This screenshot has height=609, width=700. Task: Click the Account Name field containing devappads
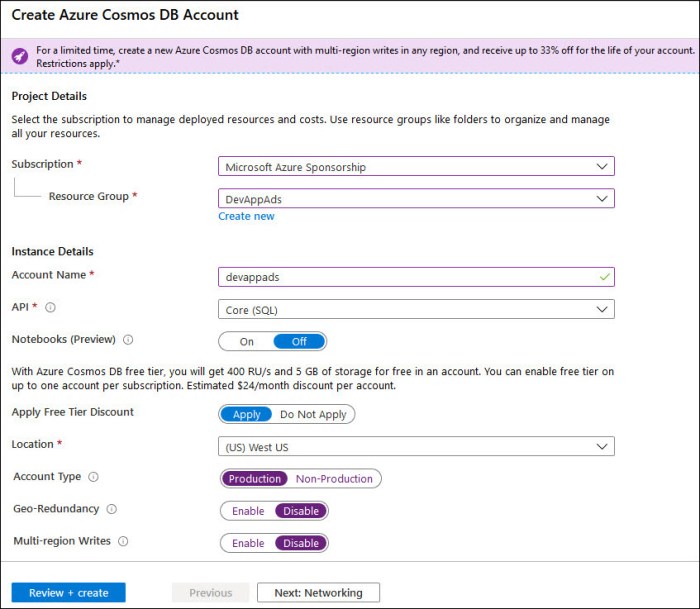click(416, 277)
